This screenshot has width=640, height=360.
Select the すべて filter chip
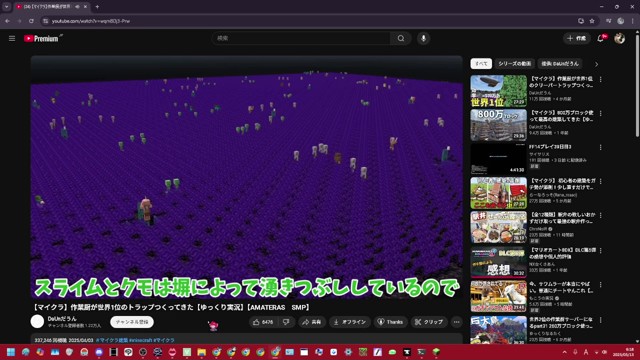[481, 64]
